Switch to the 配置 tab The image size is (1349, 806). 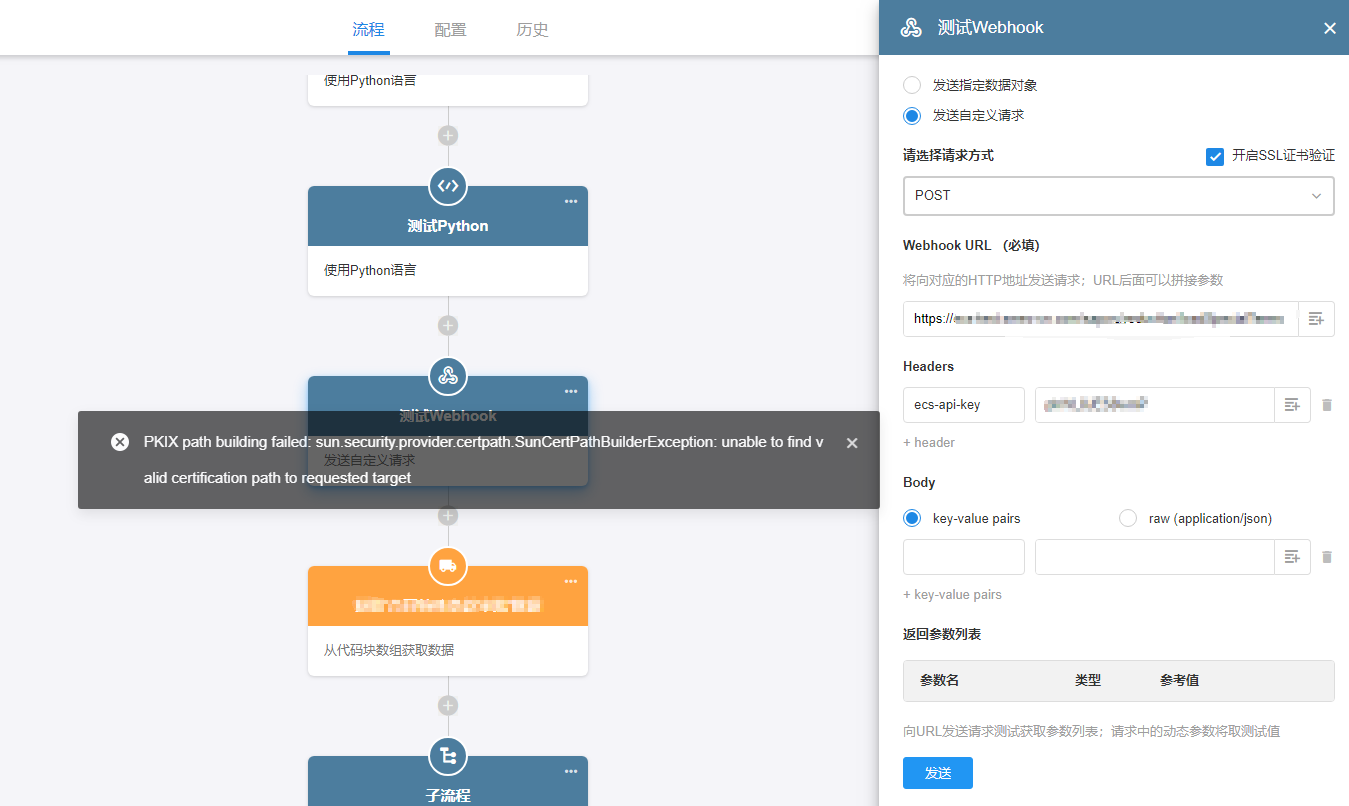click(x=450, y=29)
